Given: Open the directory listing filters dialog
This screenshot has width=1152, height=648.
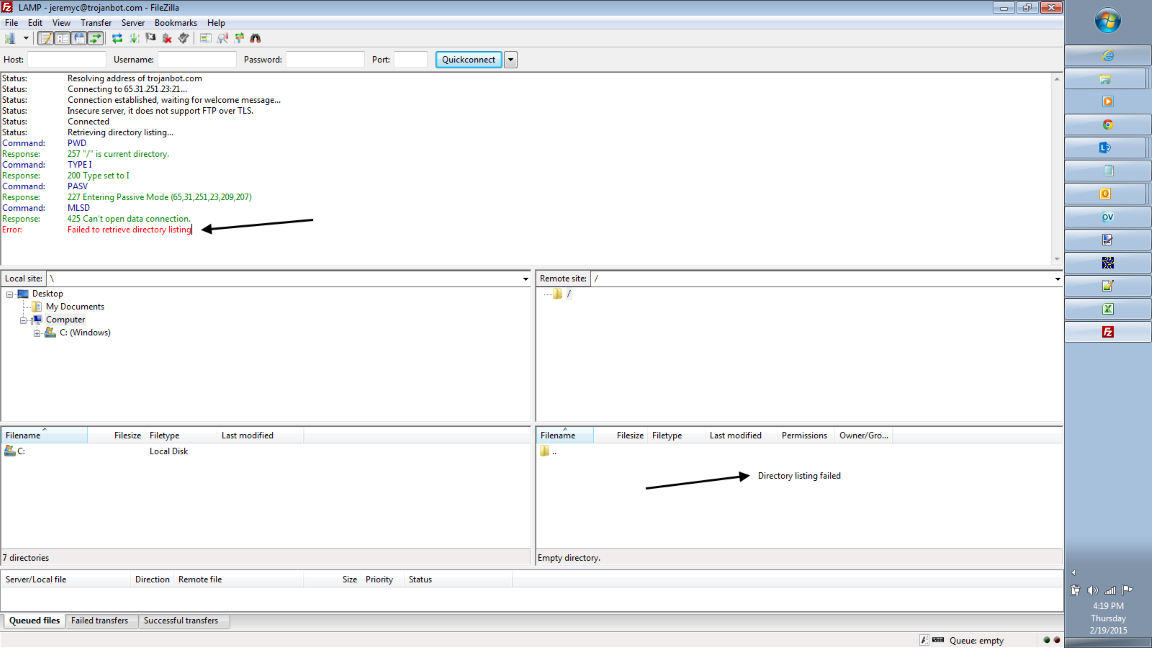Looking at the screenshot, I should [206, 38].
